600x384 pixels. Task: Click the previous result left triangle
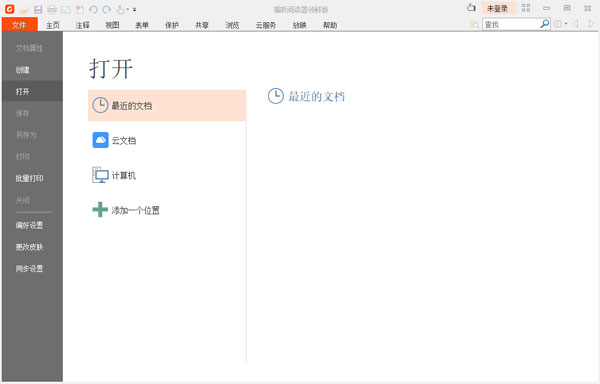[x=576, y=24]
